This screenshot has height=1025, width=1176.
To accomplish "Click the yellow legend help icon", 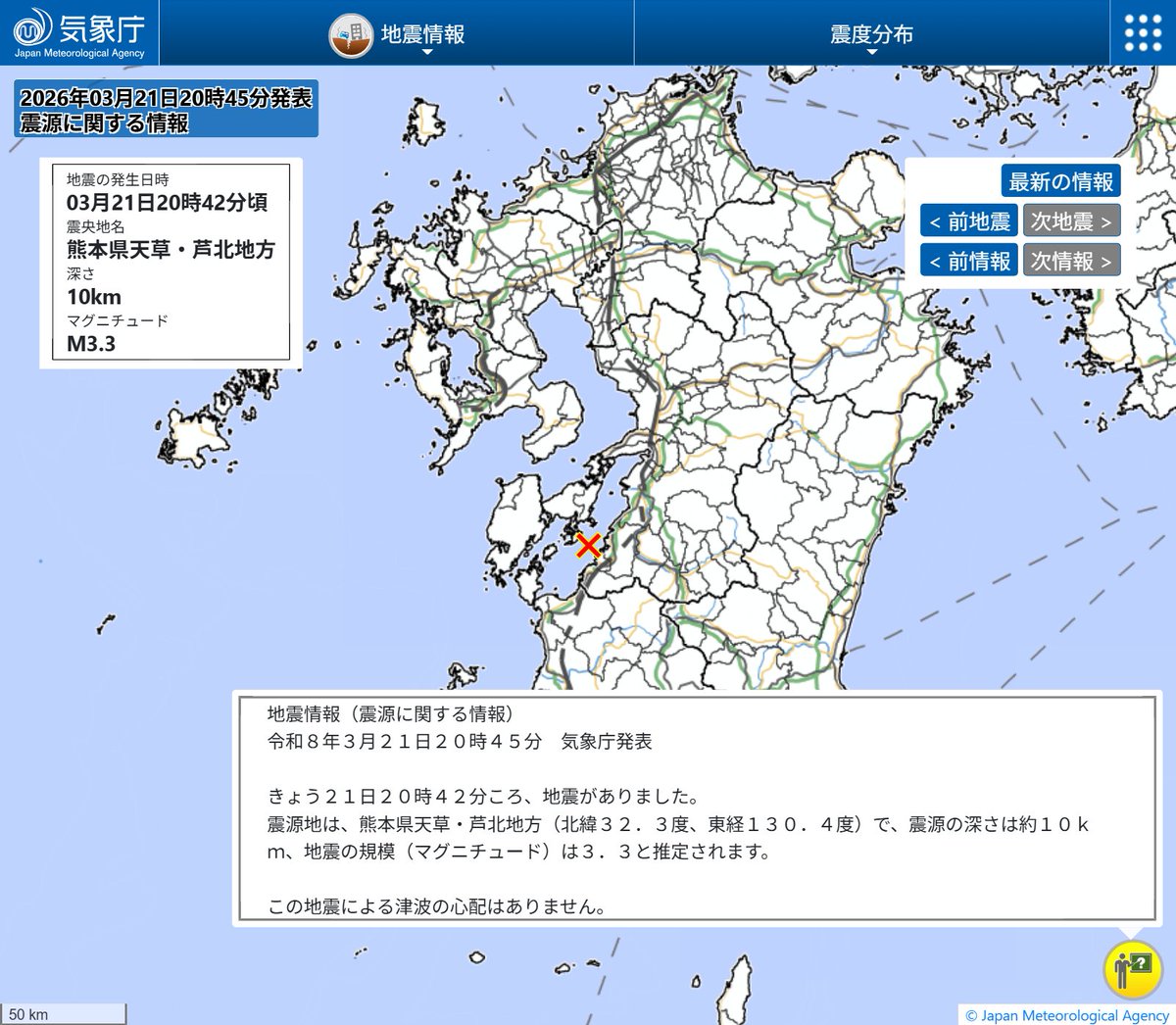I will coord(1134,969).
